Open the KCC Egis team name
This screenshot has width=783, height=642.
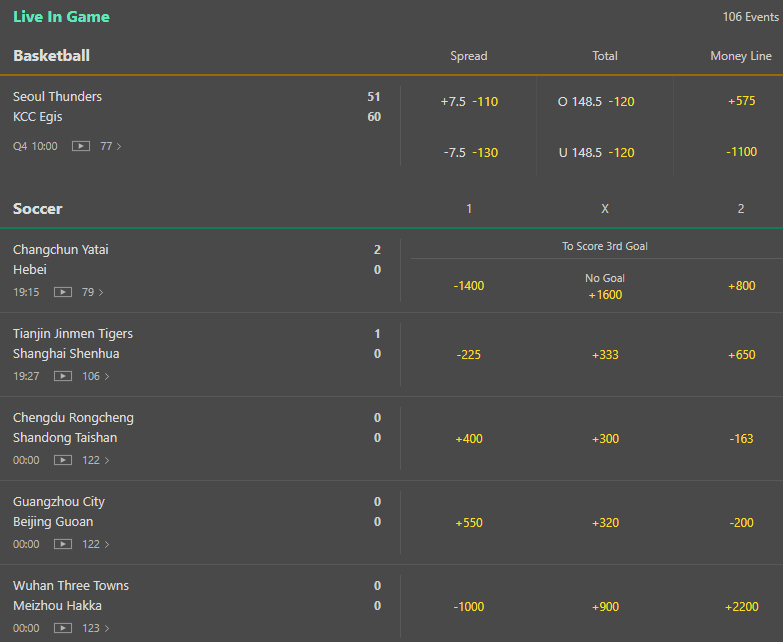click(x=37, y=117)
